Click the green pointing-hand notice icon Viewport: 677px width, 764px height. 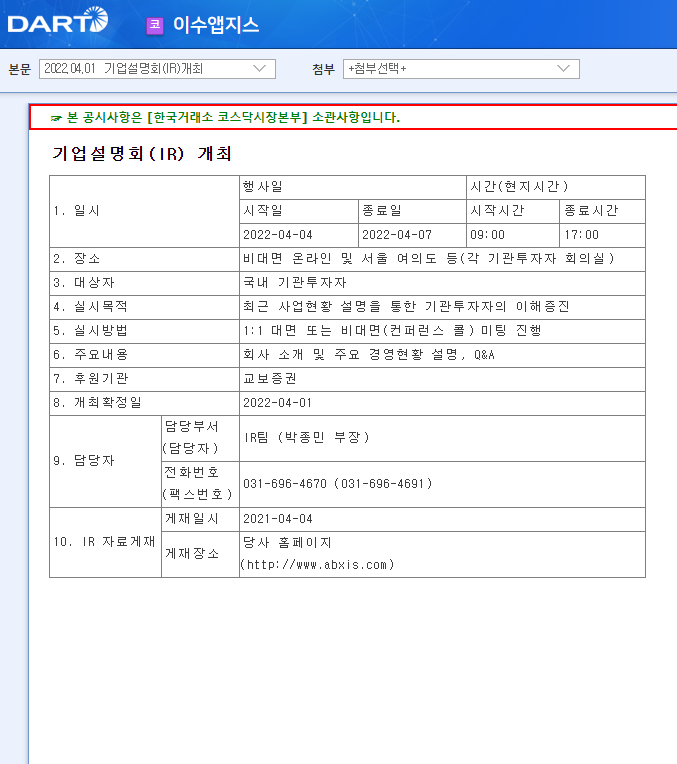coord(57,118)
